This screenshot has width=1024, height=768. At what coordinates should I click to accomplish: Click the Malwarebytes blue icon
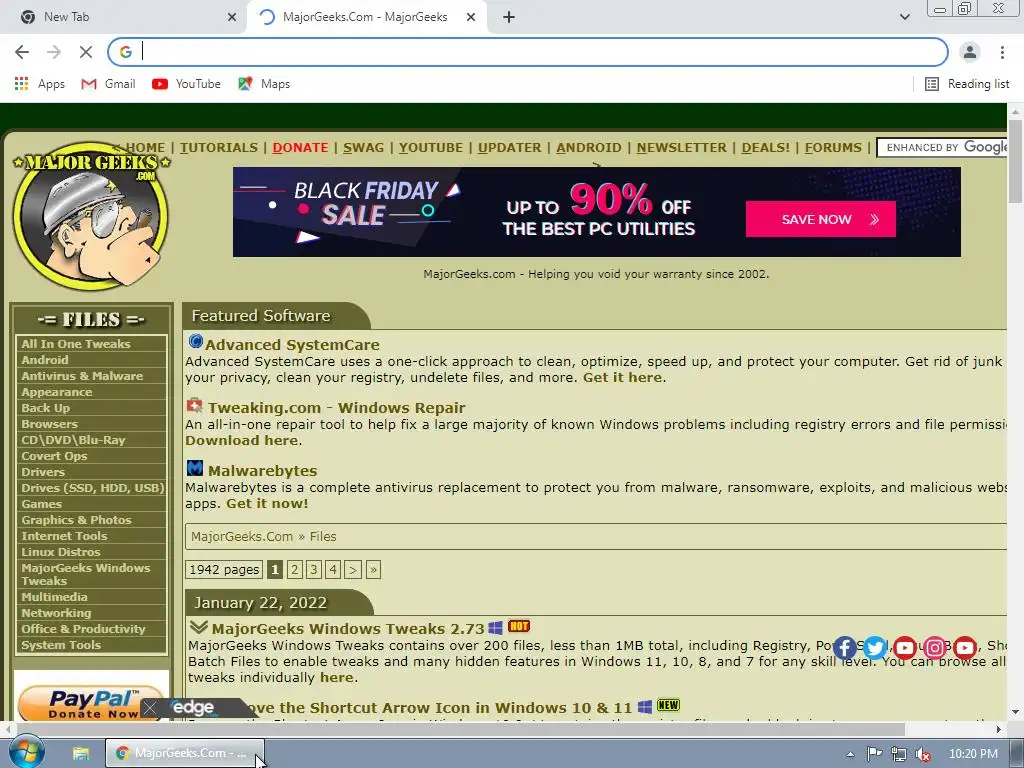pyautogui.click(x=195, y=468)
